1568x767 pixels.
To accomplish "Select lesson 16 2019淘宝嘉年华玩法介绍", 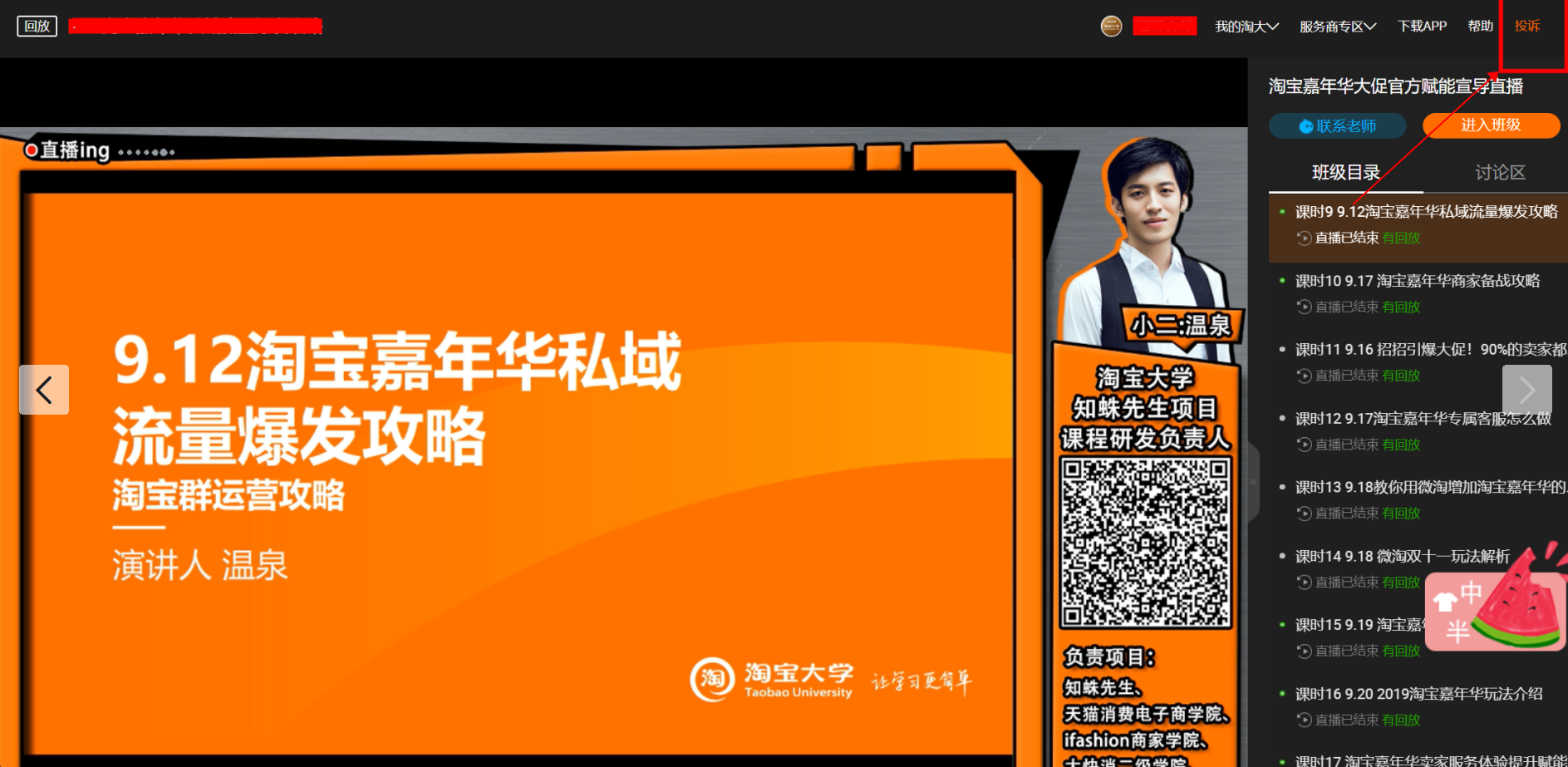I will click(1418, 694).
